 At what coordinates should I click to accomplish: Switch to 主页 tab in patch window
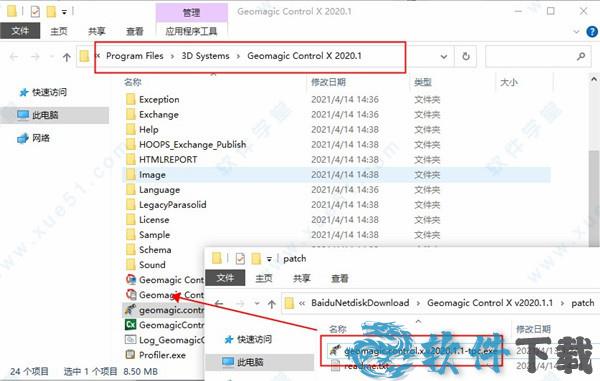coord(264,278)
